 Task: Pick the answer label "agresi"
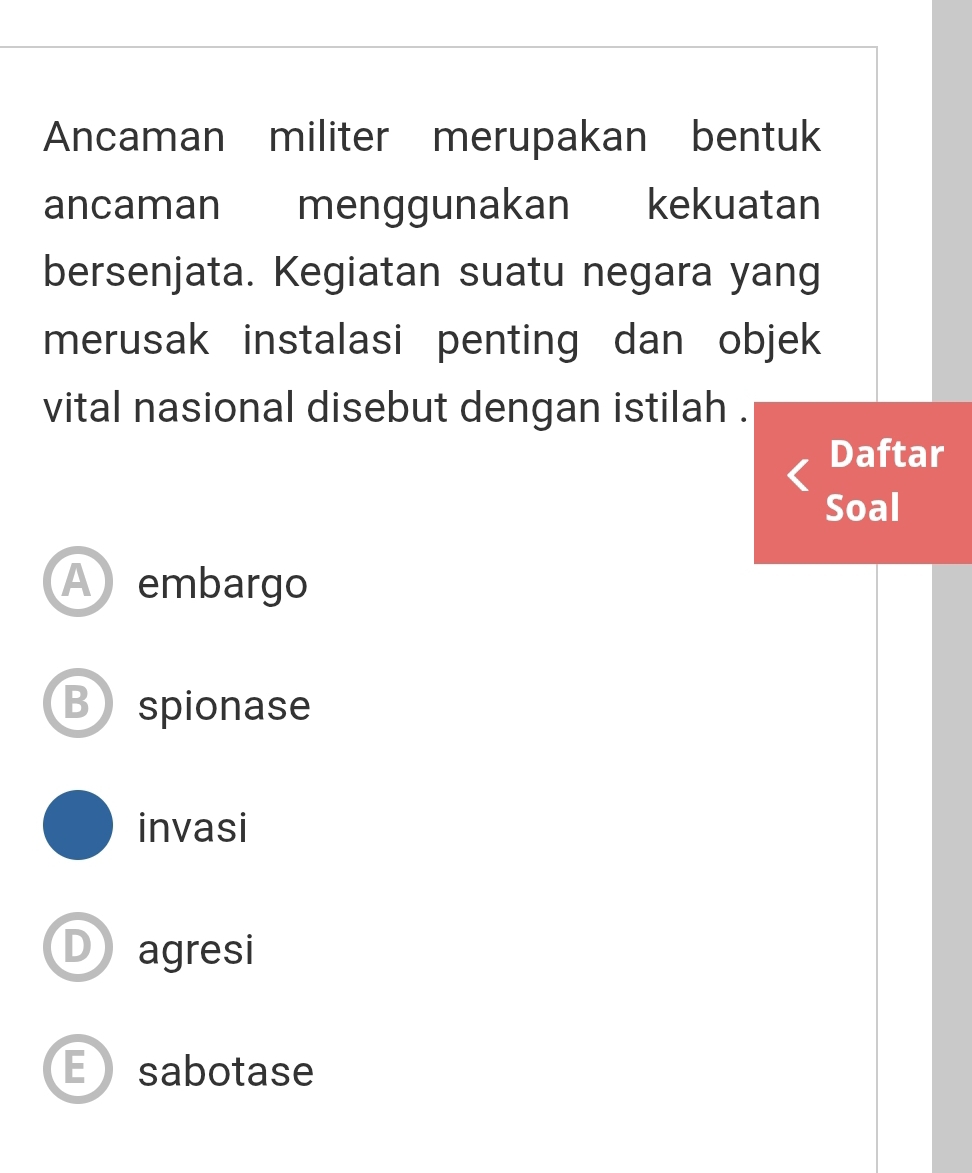[x=196, y=949]
